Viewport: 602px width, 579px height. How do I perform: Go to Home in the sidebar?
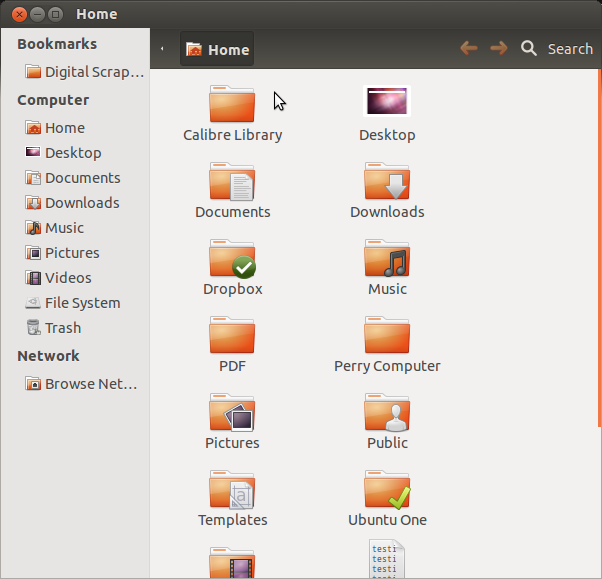pos(55,128)
